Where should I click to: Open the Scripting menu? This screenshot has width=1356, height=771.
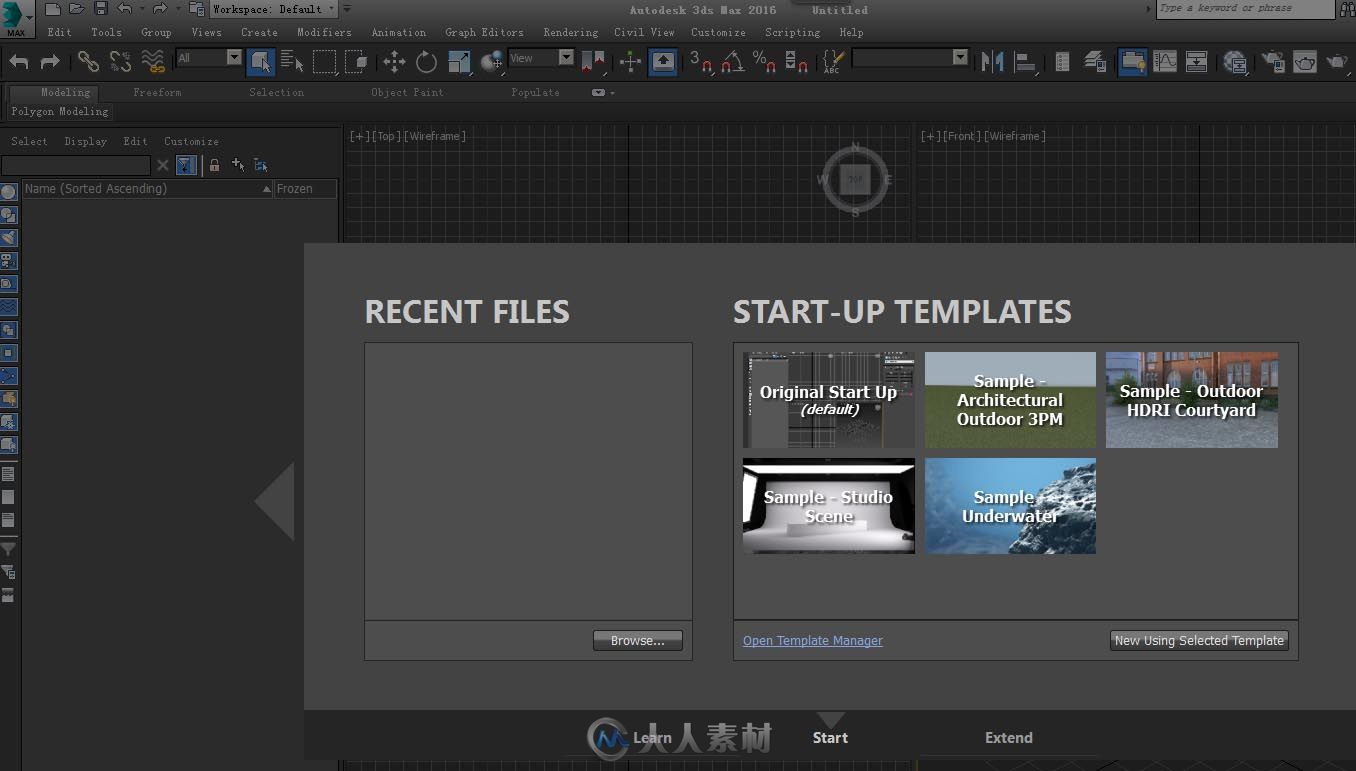tap(792, 32)
